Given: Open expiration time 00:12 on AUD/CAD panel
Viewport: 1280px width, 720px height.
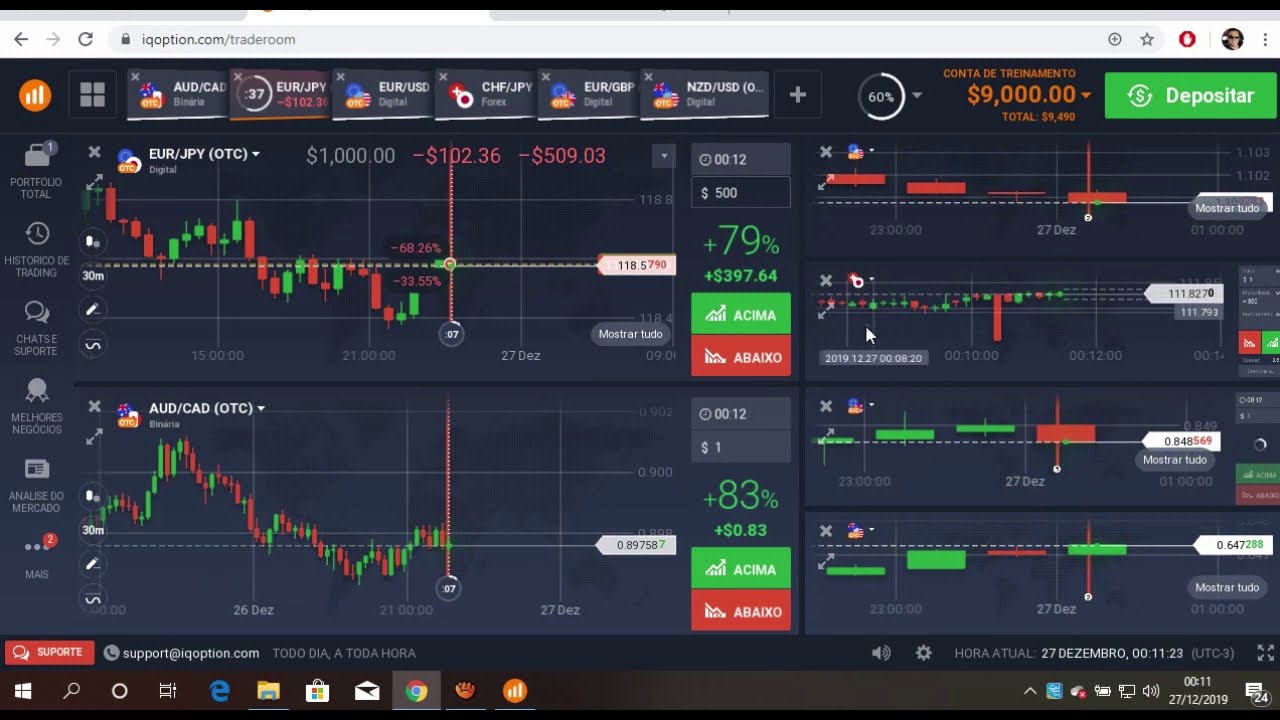Looking at the screenshot, I should click(741, 414).
